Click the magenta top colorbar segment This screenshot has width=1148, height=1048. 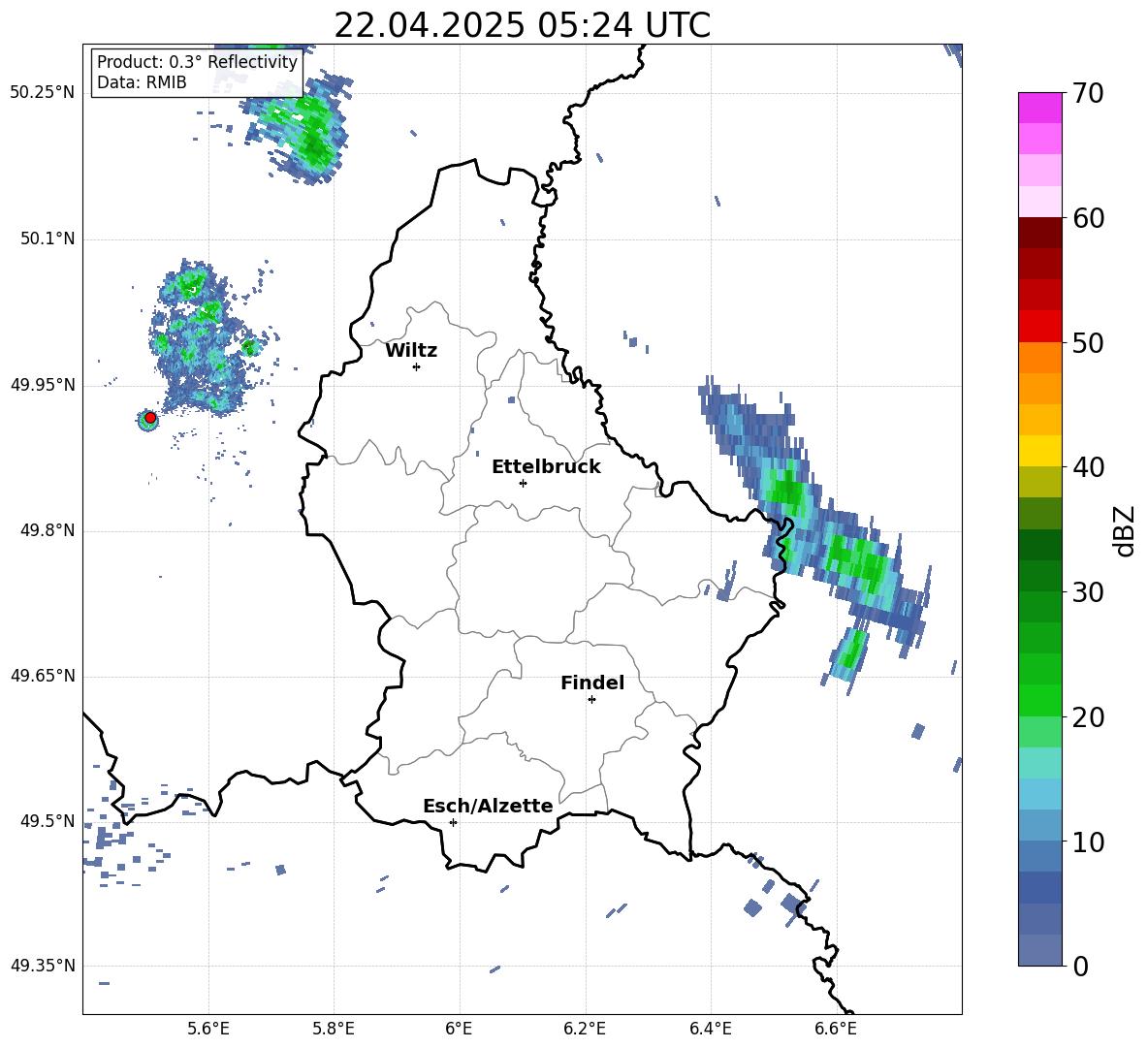[x=1039, y=108]
